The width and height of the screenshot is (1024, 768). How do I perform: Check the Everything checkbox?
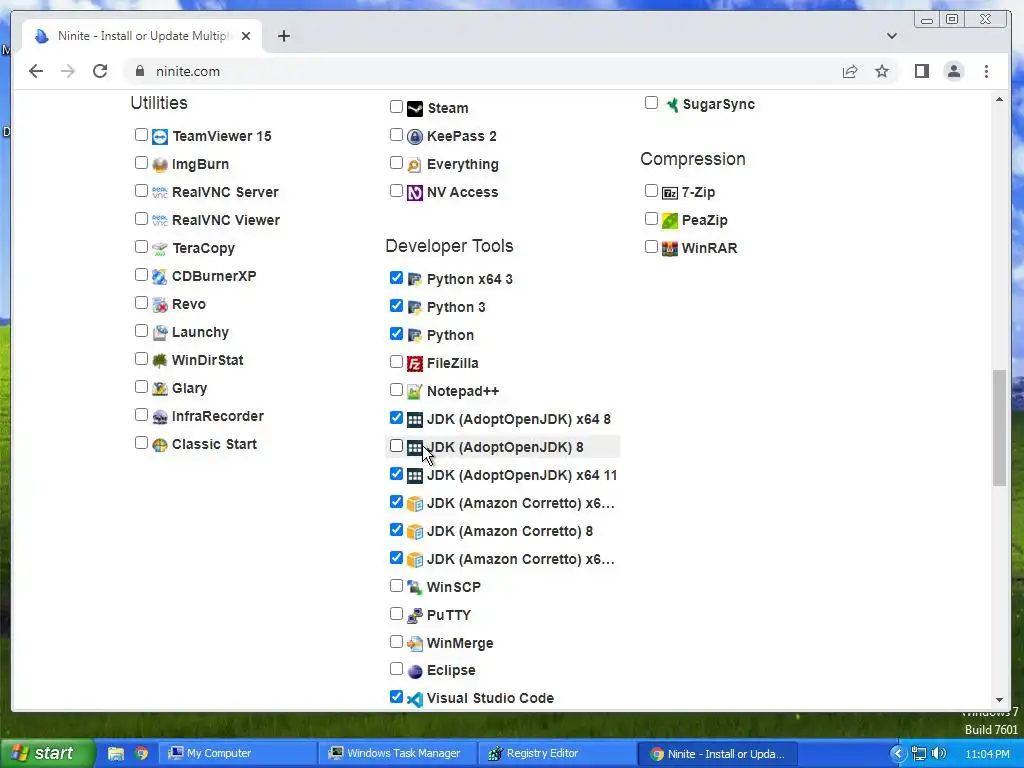[396, 163]
